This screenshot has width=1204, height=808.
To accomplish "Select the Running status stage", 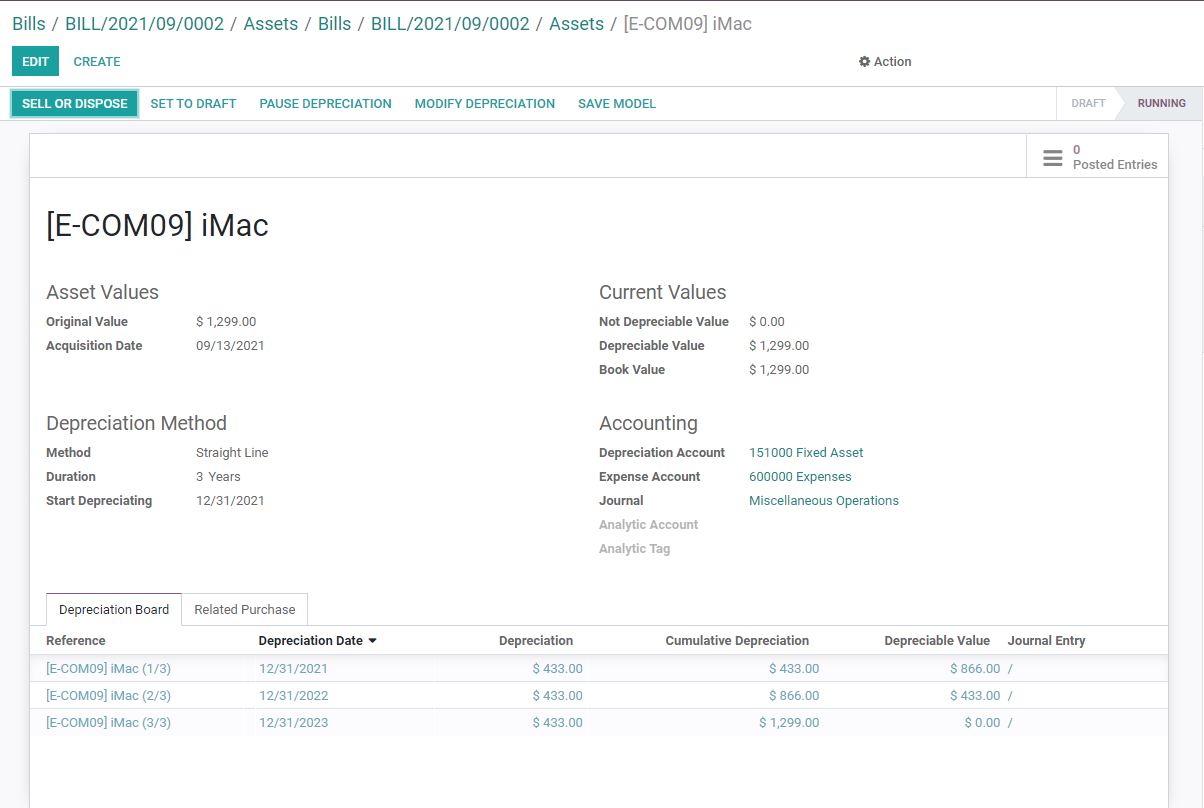I will point(1161,103).
